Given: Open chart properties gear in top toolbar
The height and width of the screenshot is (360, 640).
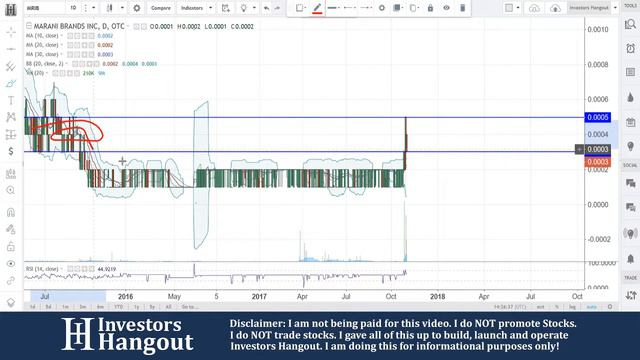Looking at the screenshot, I should pyautogui.click(x=137, y=8).
